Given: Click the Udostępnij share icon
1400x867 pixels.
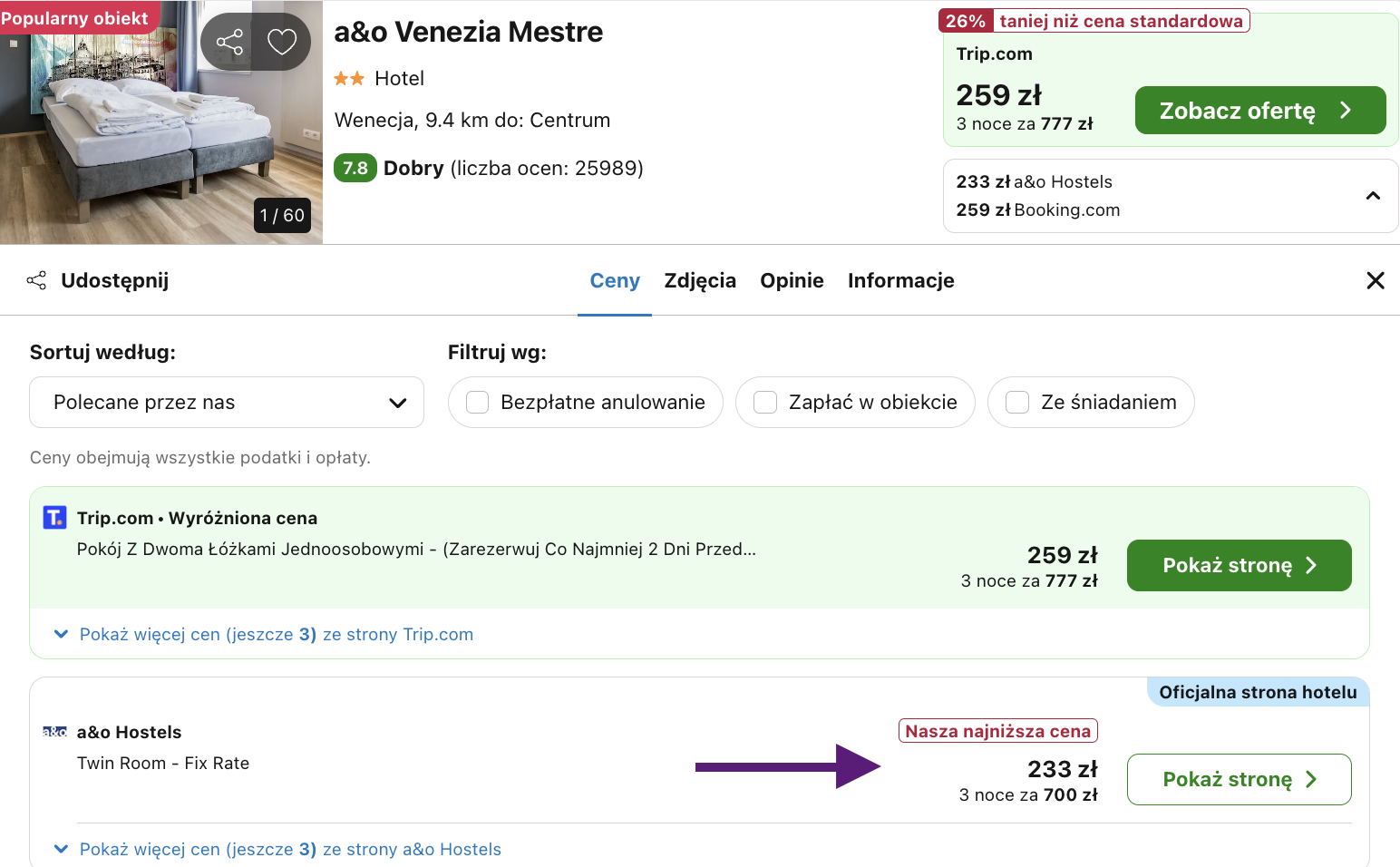Looking at the screenshot, I should point(36,280).
